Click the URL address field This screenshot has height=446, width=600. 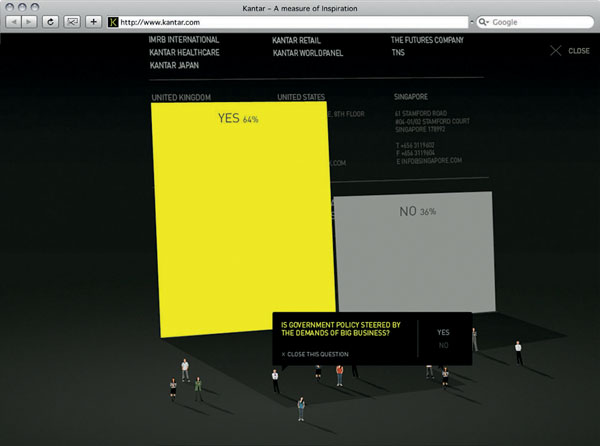click(290, 21)
